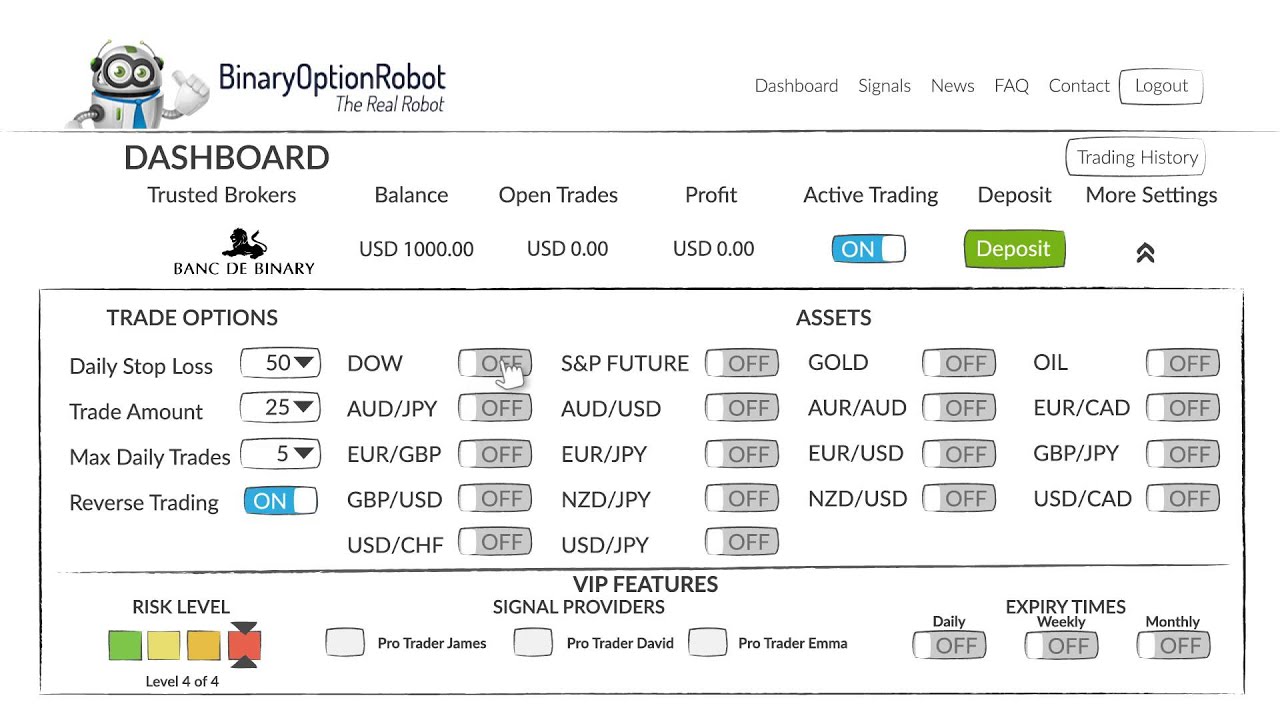Enable Monthly expiry time toggle
Image resolution: width=1280 pixels, height=720 pixels.
[1173, 645]
